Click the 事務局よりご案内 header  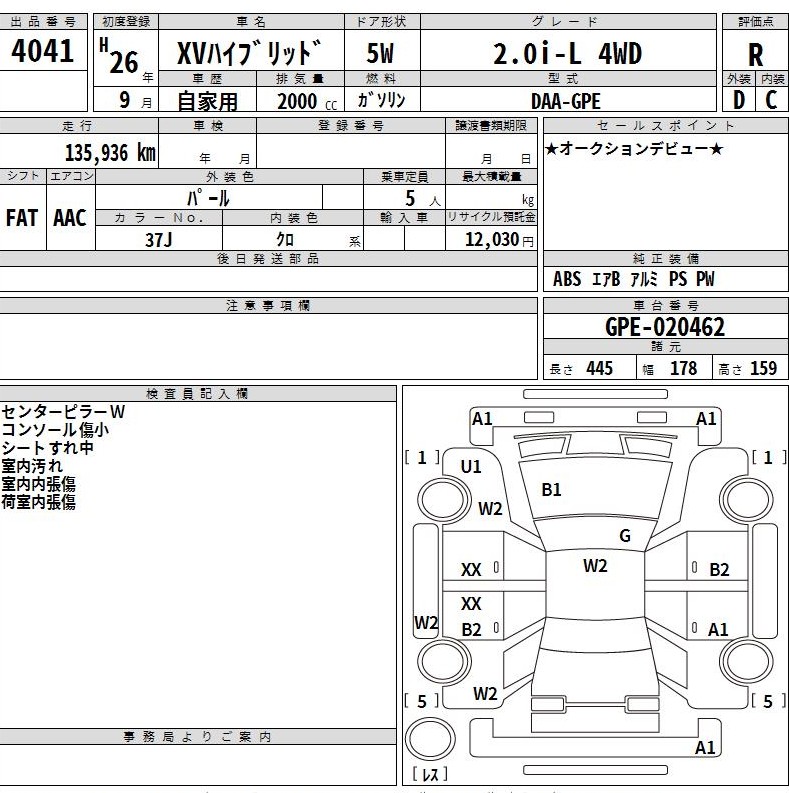197,737
